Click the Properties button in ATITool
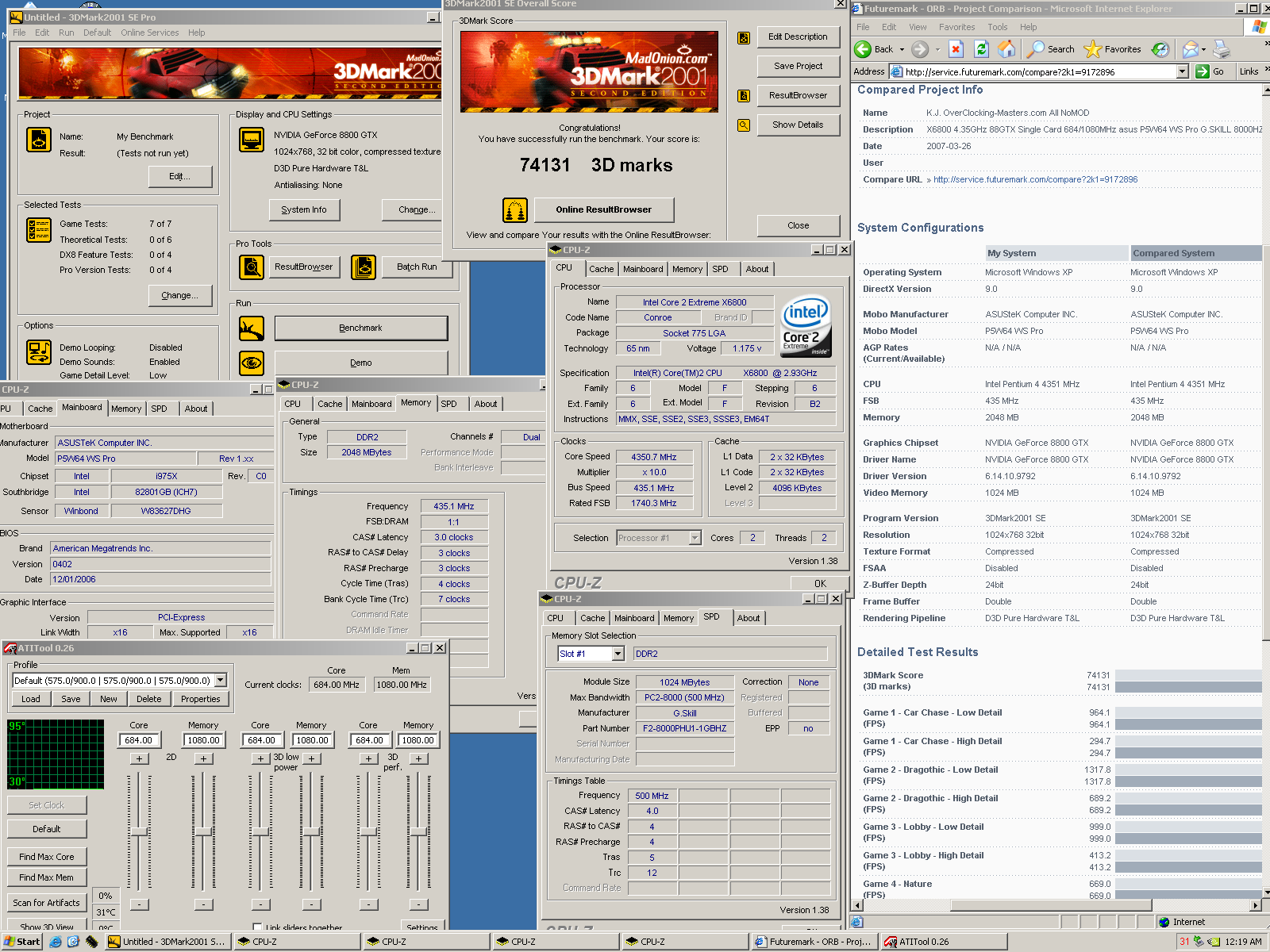The height and width of the screenshot is (952, 1270). 201,699
